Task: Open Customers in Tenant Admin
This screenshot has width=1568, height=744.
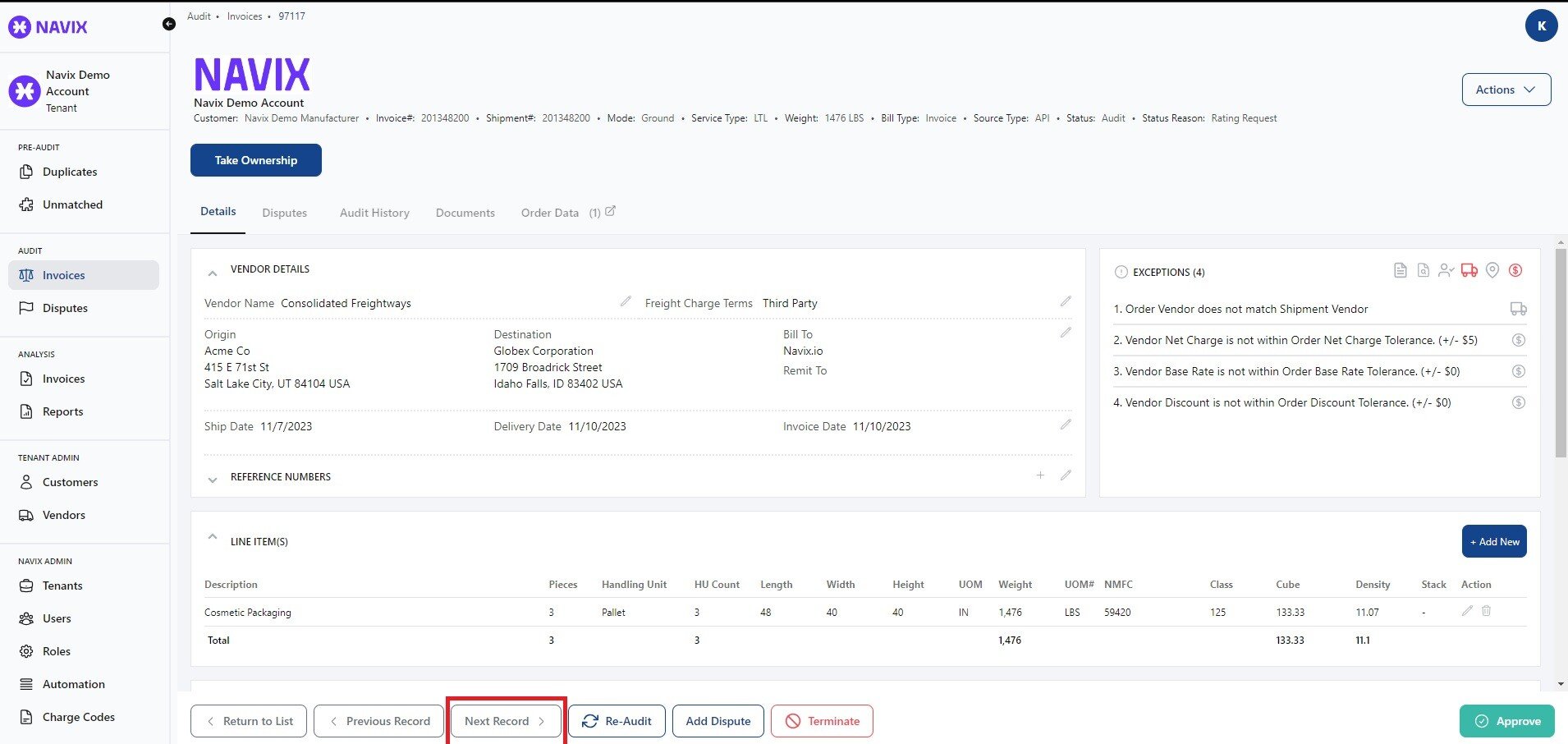Action: point(70,482)
